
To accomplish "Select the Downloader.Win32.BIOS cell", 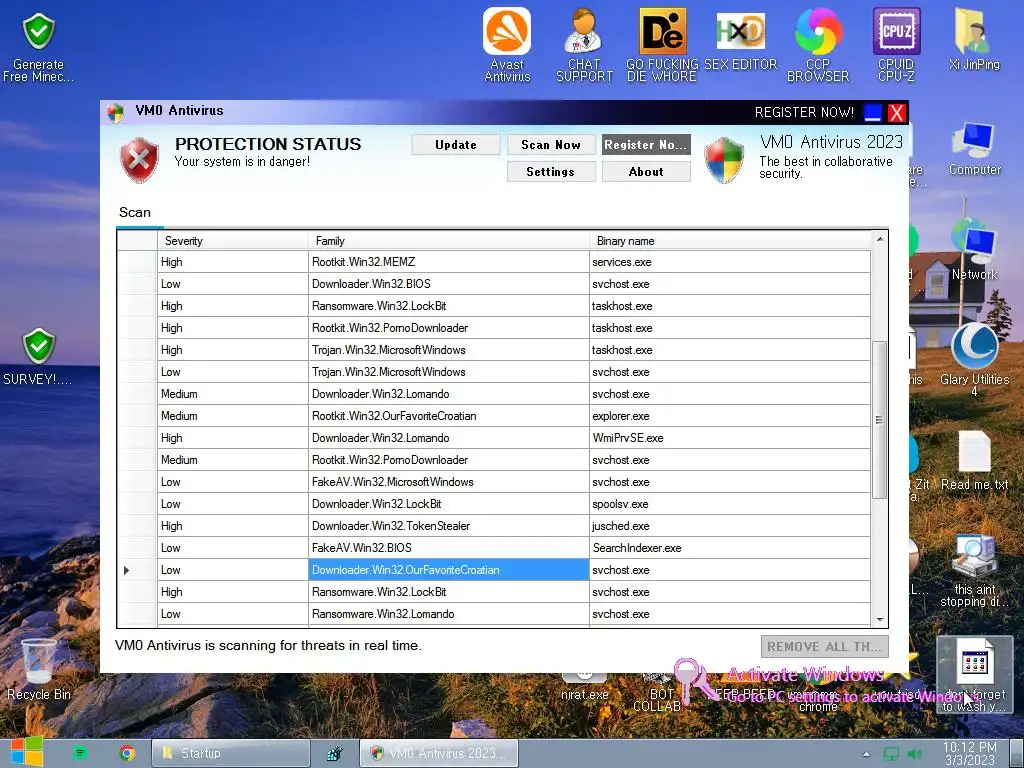I will coord(449,284).
